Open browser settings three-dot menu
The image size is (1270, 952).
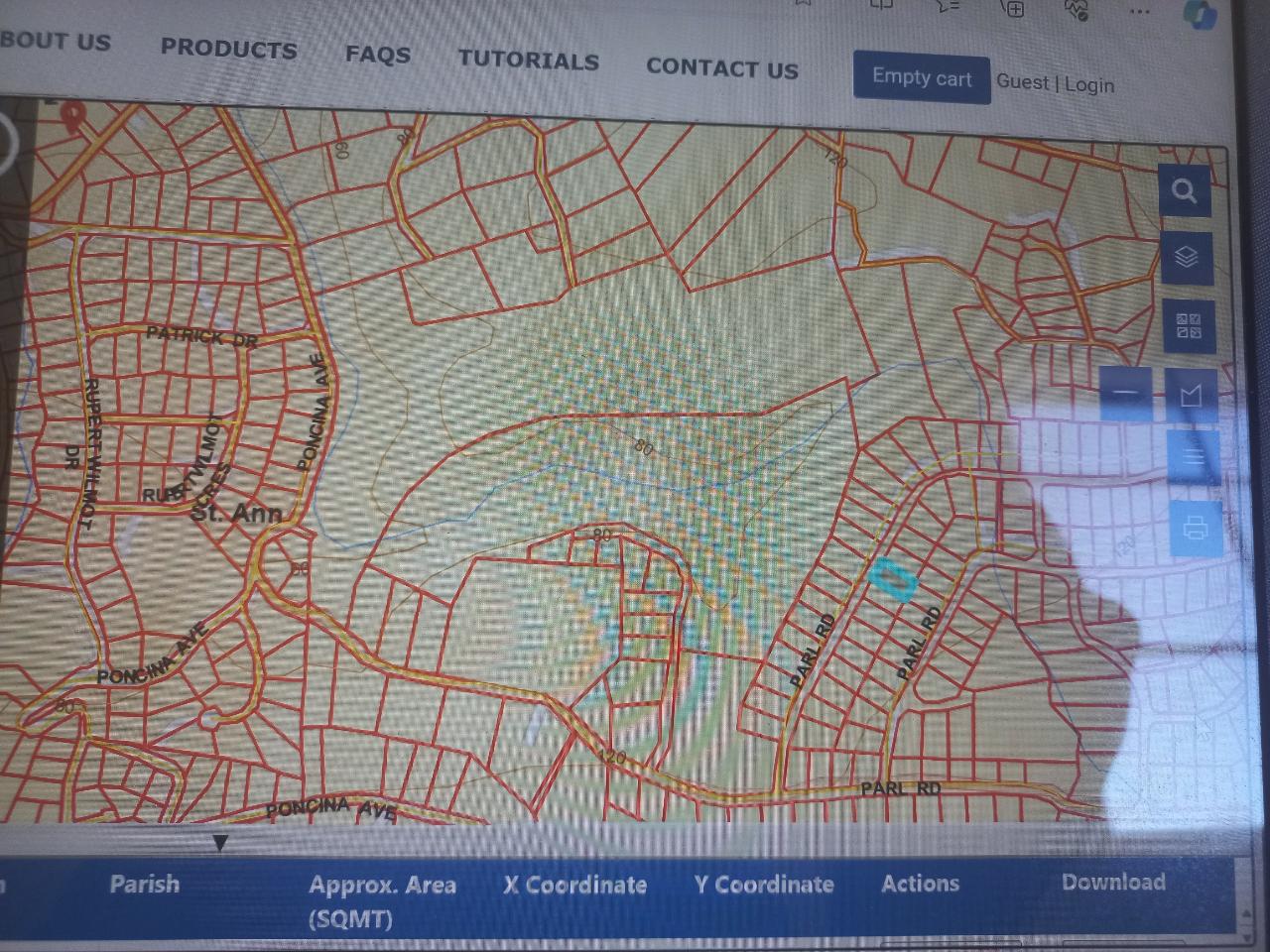(1138, 11)
